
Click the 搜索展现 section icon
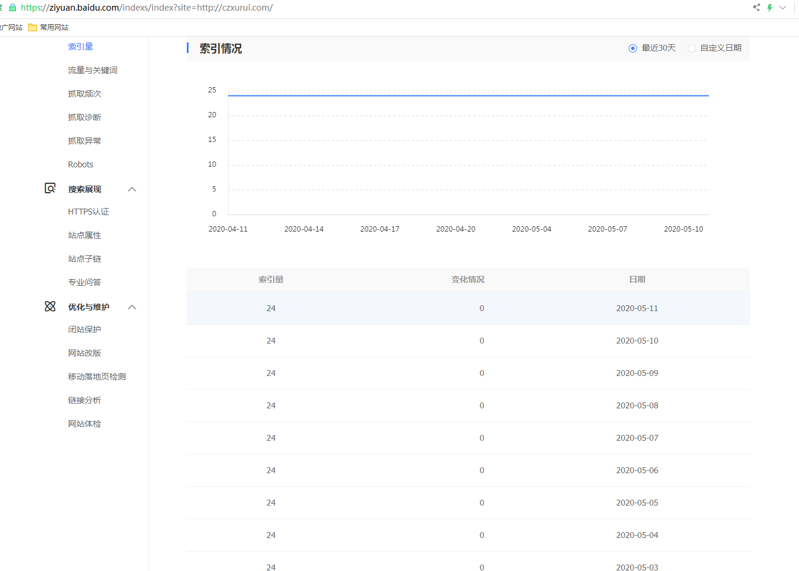pos(50,188)
